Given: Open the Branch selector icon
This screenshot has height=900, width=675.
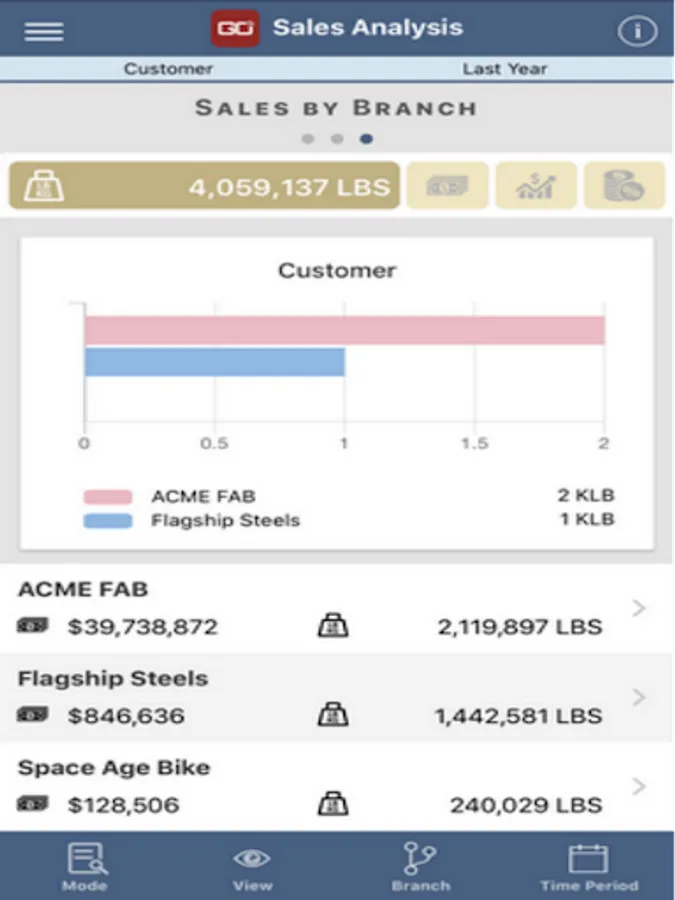Looking at the screenshot, I should 420,867.
